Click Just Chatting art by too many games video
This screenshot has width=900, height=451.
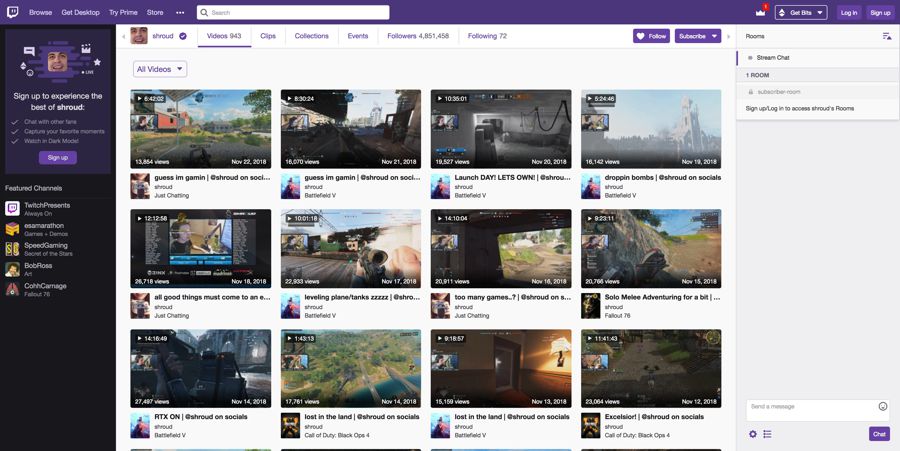[x=440, y=306]
